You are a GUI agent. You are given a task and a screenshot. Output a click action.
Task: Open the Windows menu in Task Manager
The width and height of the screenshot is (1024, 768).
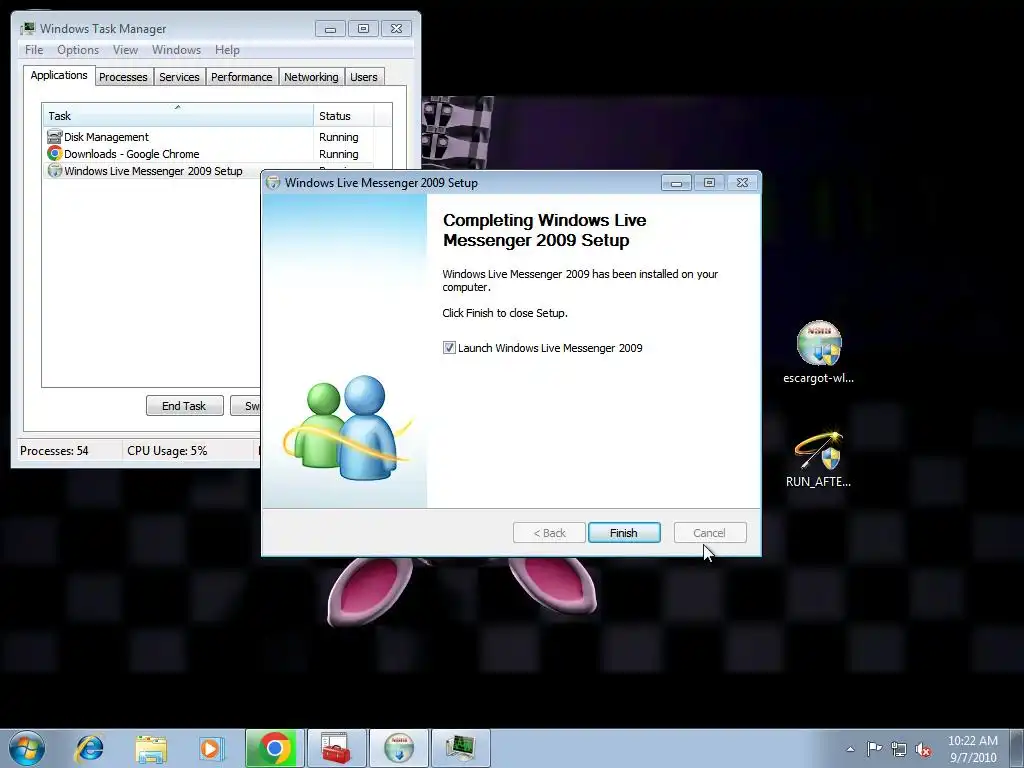pos(176,50)
